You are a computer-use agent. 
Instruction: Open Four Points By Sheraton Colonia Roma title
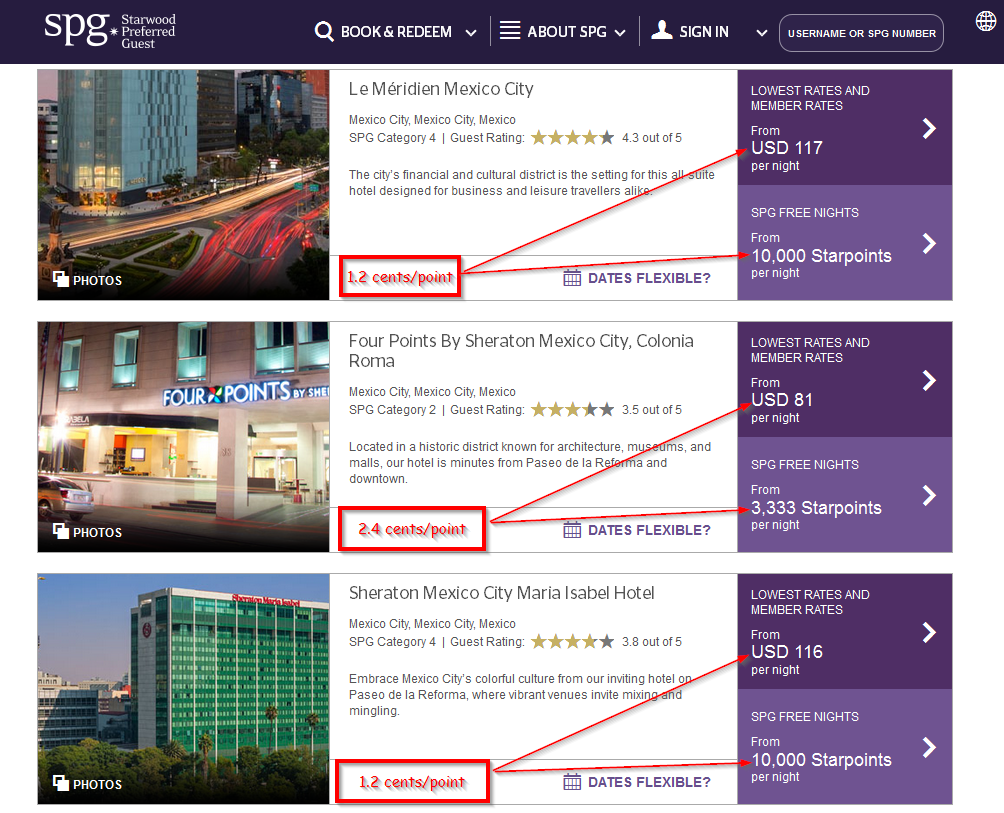pyautogui.click(x=521, y=351)
